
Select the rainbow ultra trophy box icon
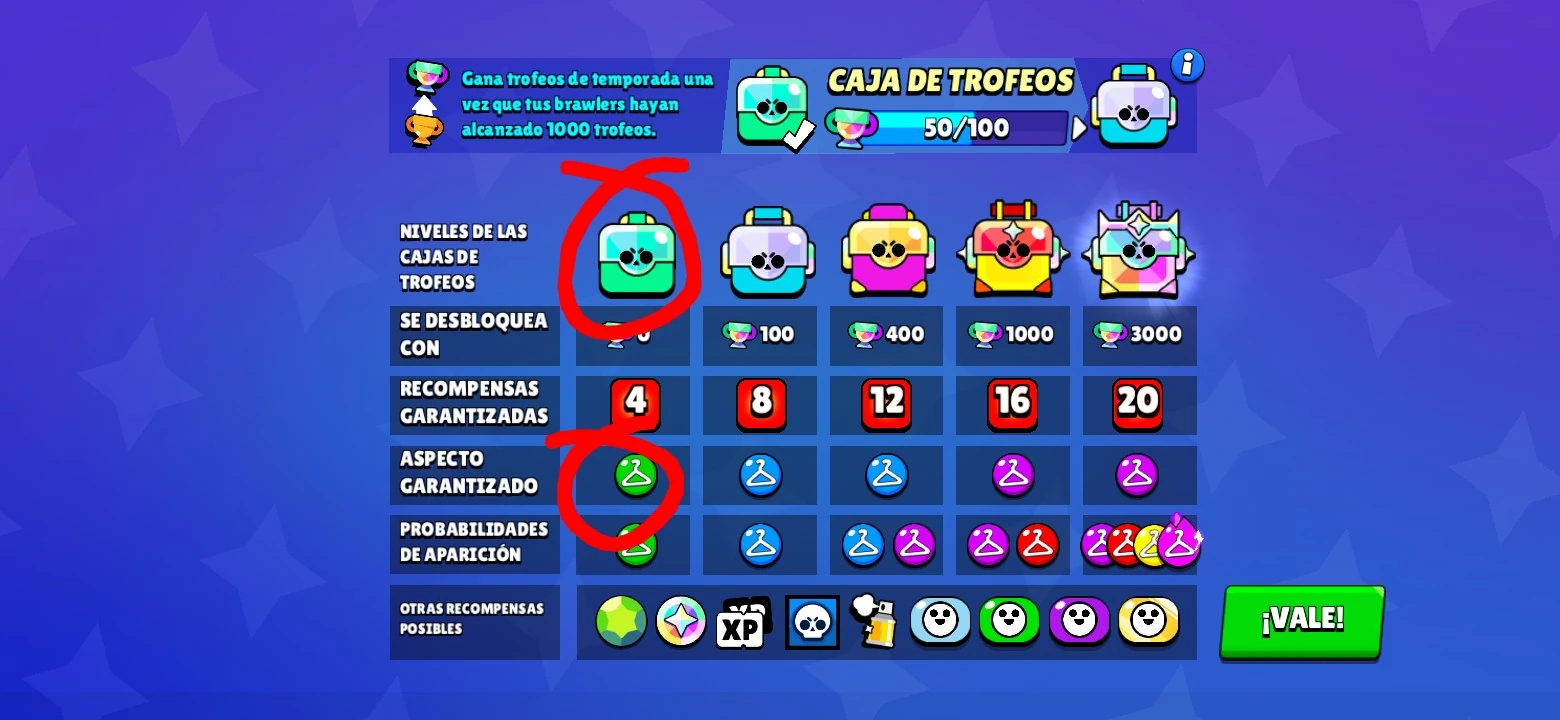[1139, 251]
